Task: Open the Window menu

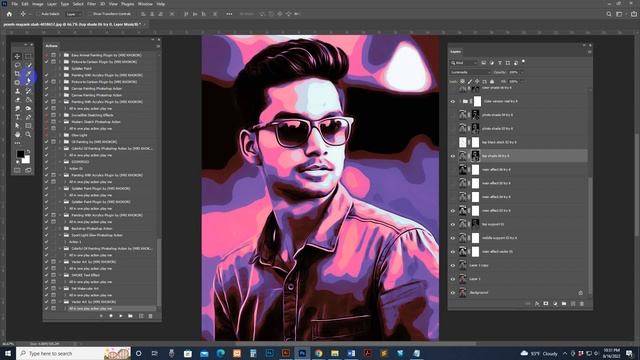Action: tap(145, 4)
